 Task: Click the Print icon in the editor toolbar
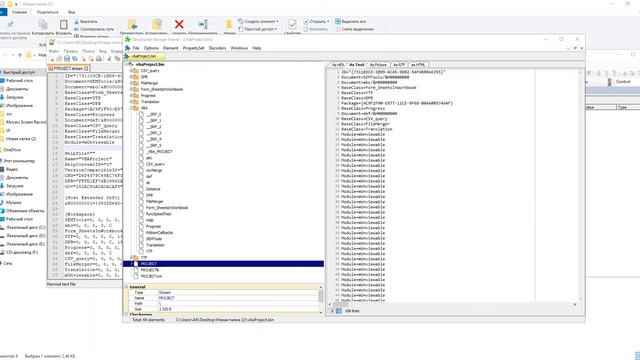tap(99, 59)
